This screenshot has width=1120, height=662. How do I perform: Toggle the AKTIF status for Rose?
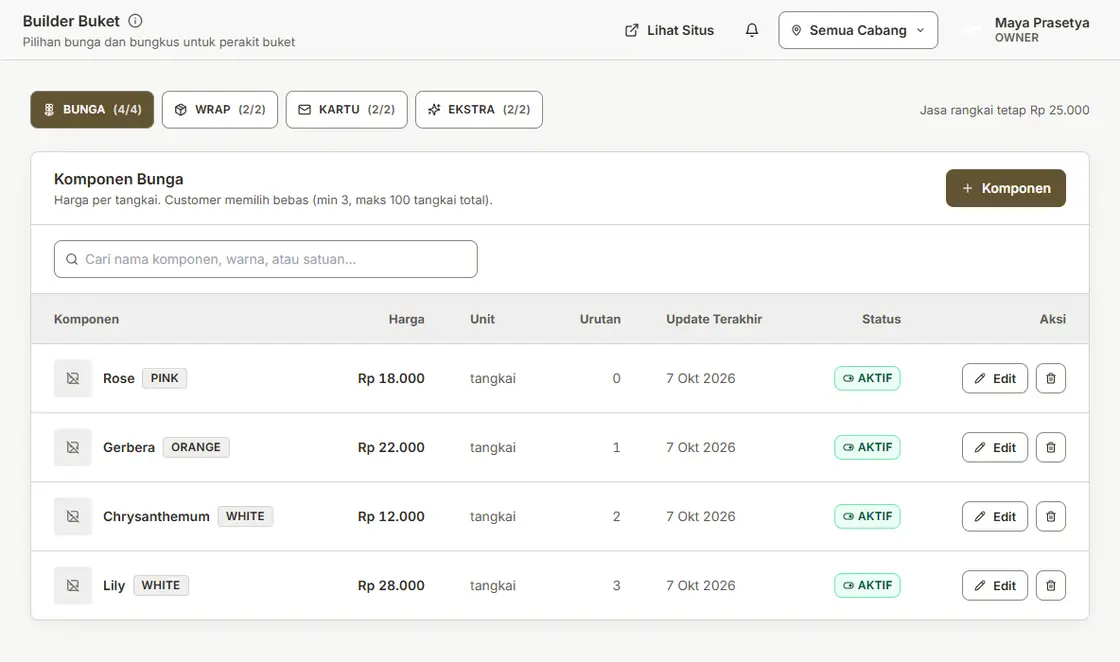867,378
